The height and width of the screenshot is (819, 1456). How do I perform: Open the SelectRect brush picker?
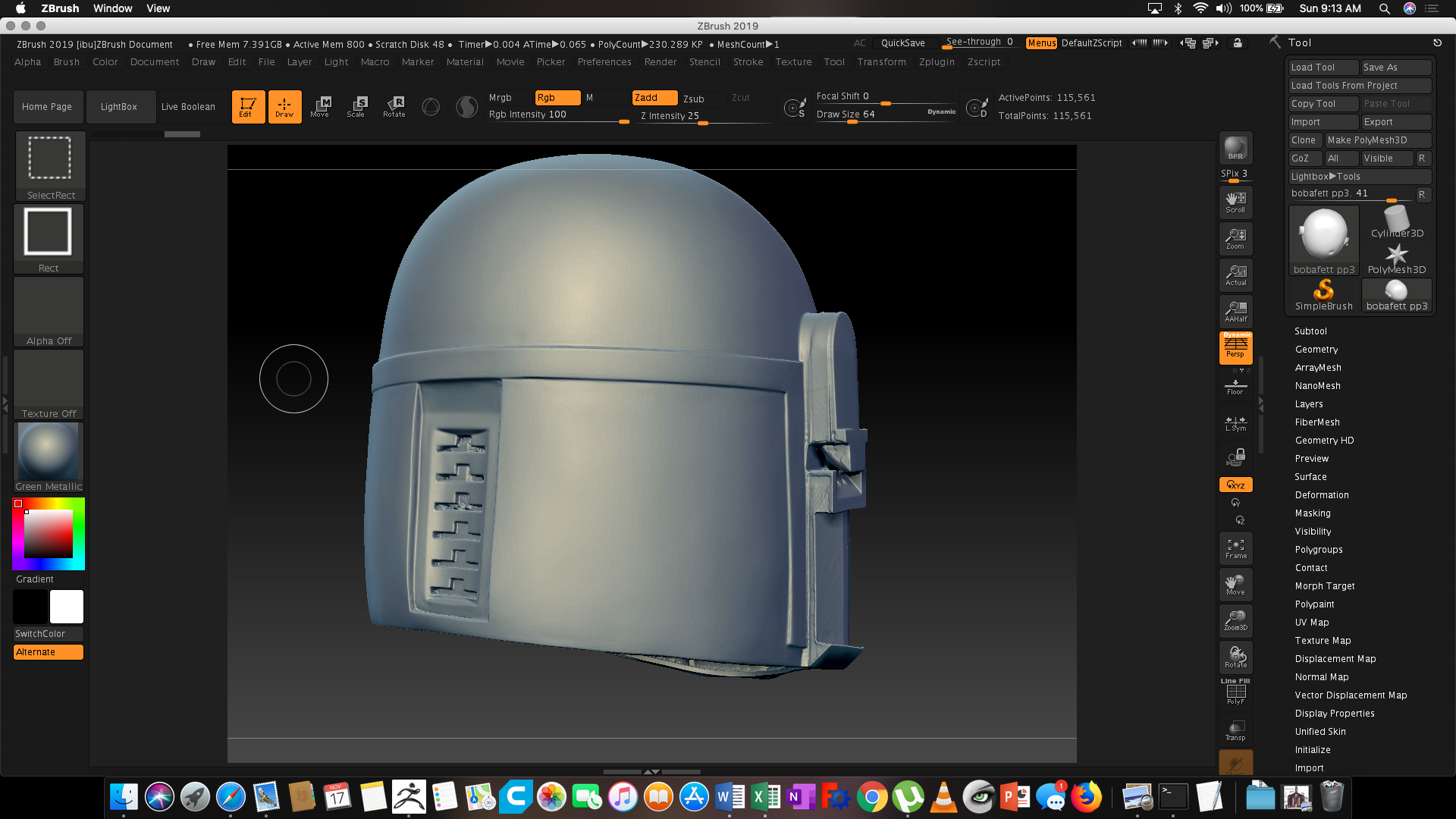tap(50, 166)
